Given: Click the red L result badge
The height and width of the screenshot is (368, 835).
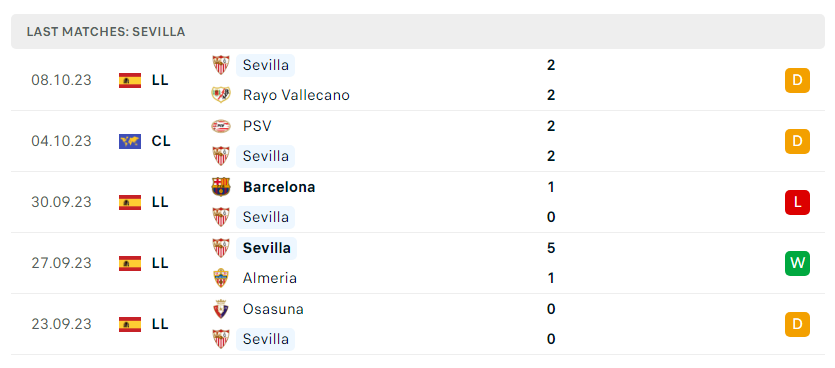Looking at the screenshot, I should tap(797, 202).
